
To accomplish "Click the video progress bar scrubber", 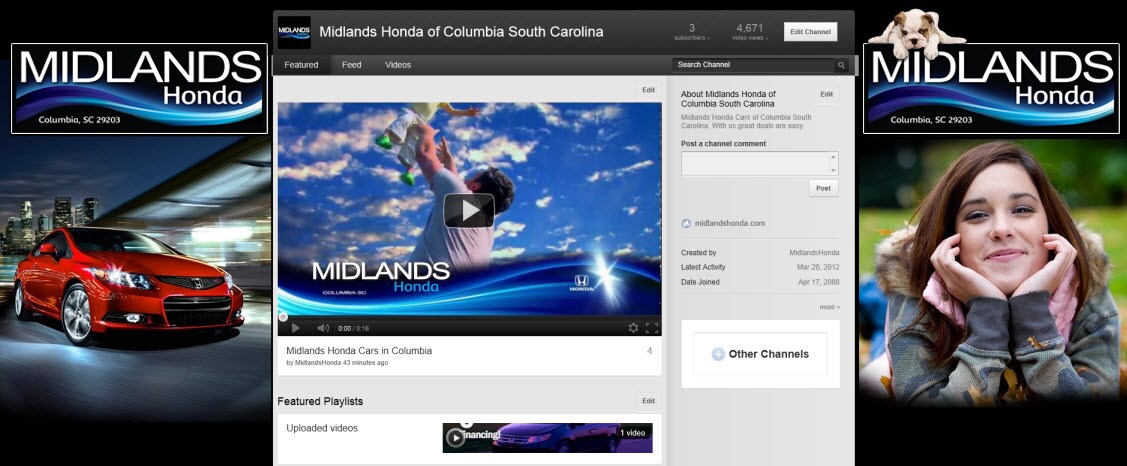I will point(283,316).
